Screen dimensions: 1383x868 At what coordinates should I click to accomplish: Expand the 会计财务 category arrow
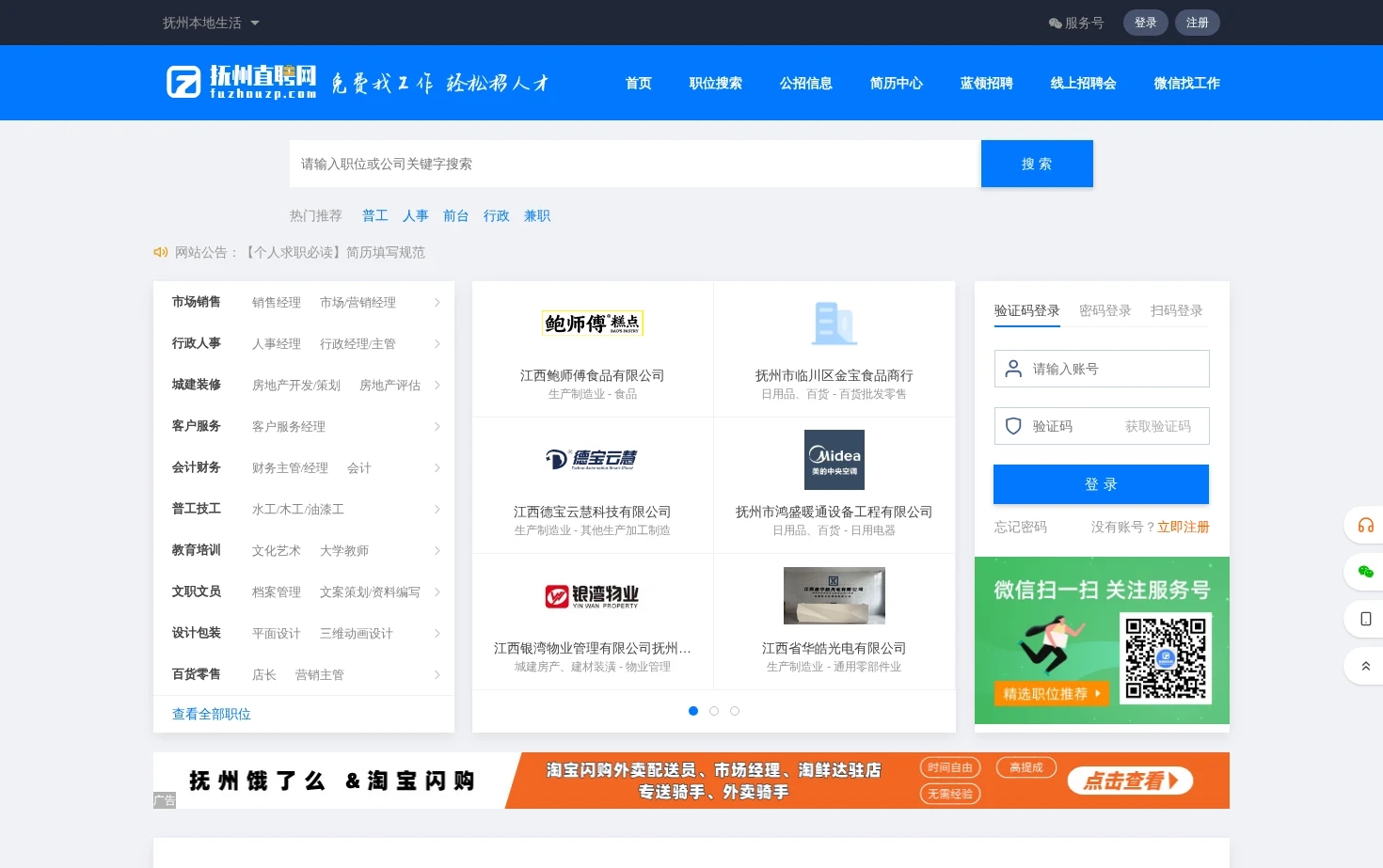[437, 467]
